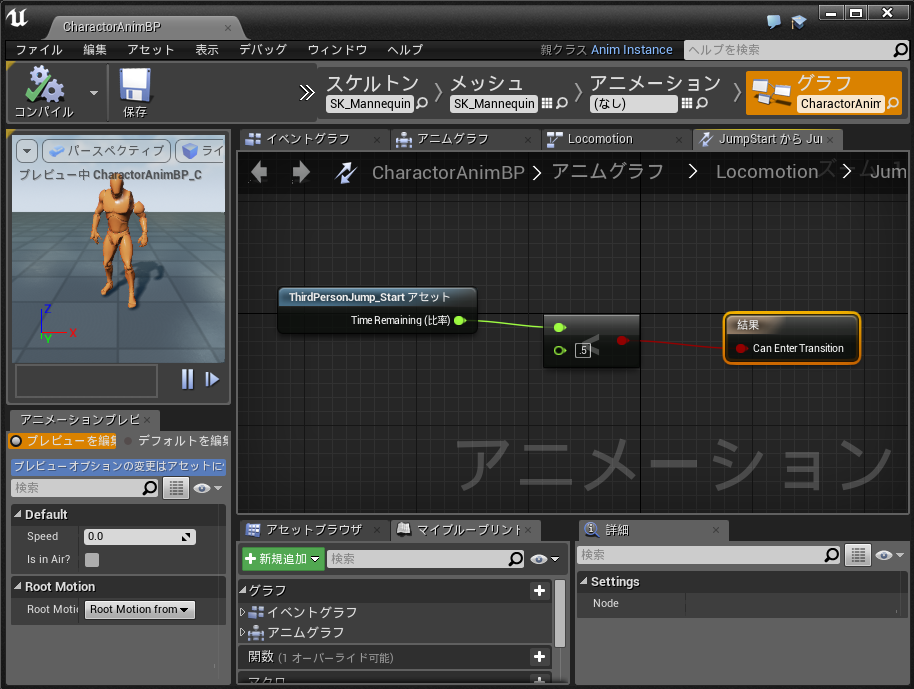Open Root Motion from dropdown

coord(140,610)
